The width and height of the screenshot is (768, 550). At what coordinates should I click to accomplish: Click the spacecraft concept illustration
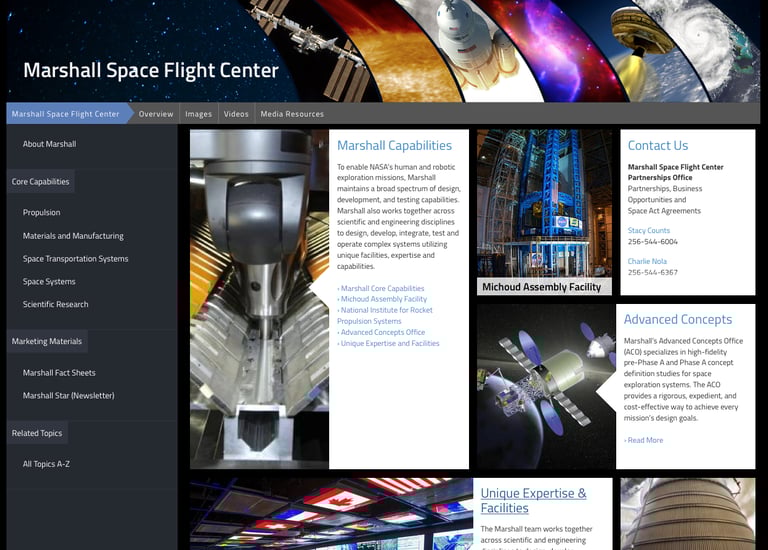[x=546, y=386]
